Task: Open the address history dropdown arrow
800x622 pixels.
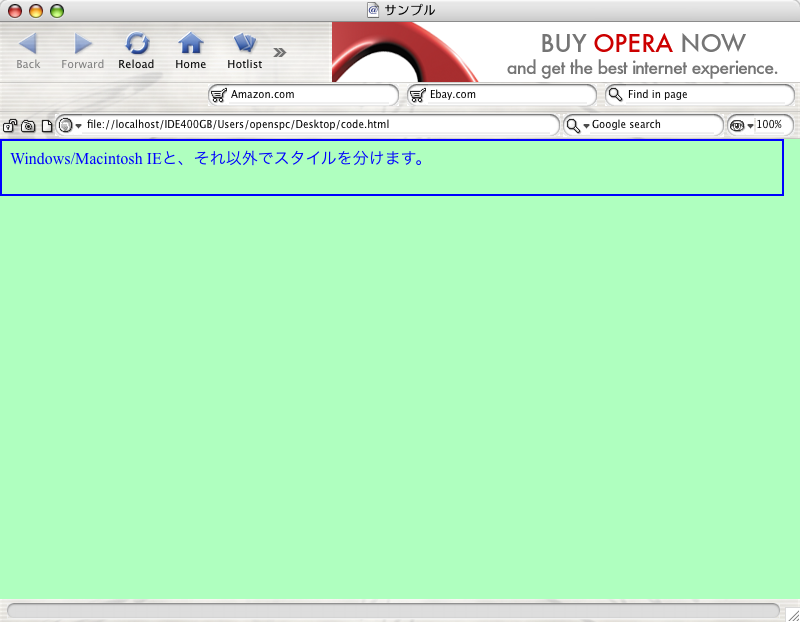Action: pyautogui.click(x=79, y=126)
